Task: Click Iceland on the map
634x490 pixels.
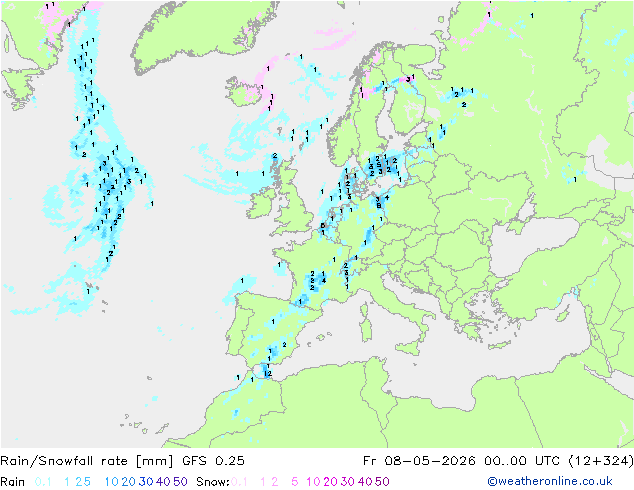Action: click(245, 91)
